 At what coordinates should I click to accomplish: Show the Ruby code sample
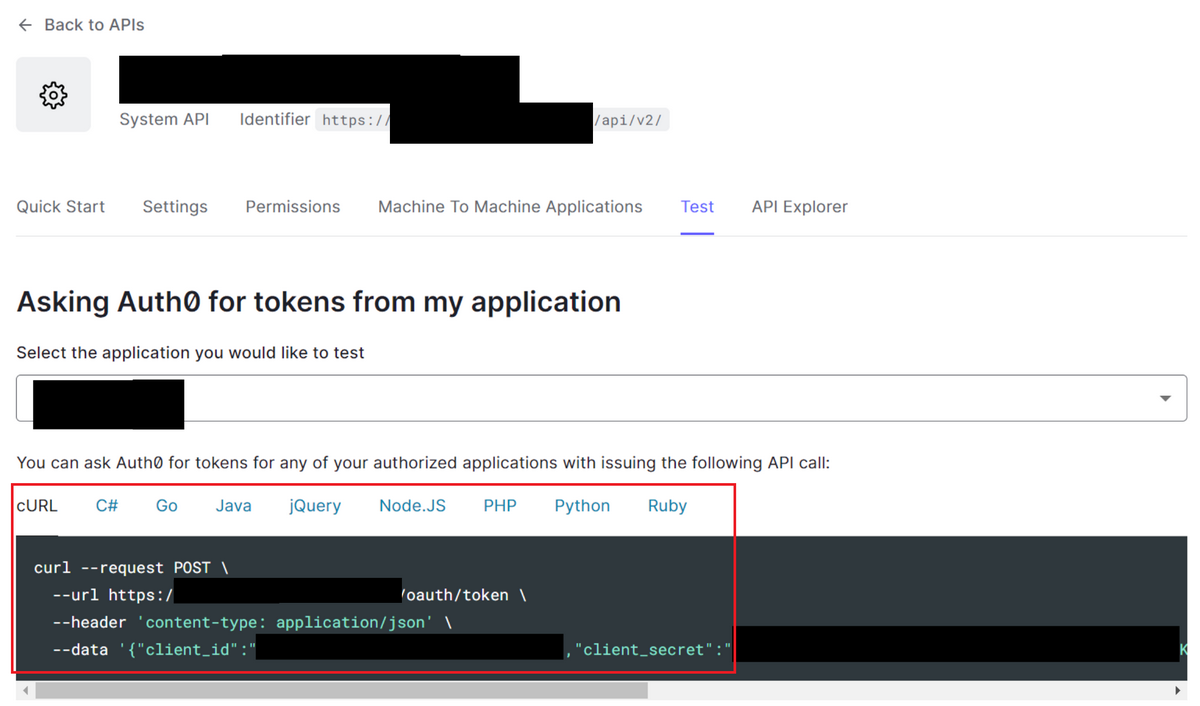(x=667, y=506)
